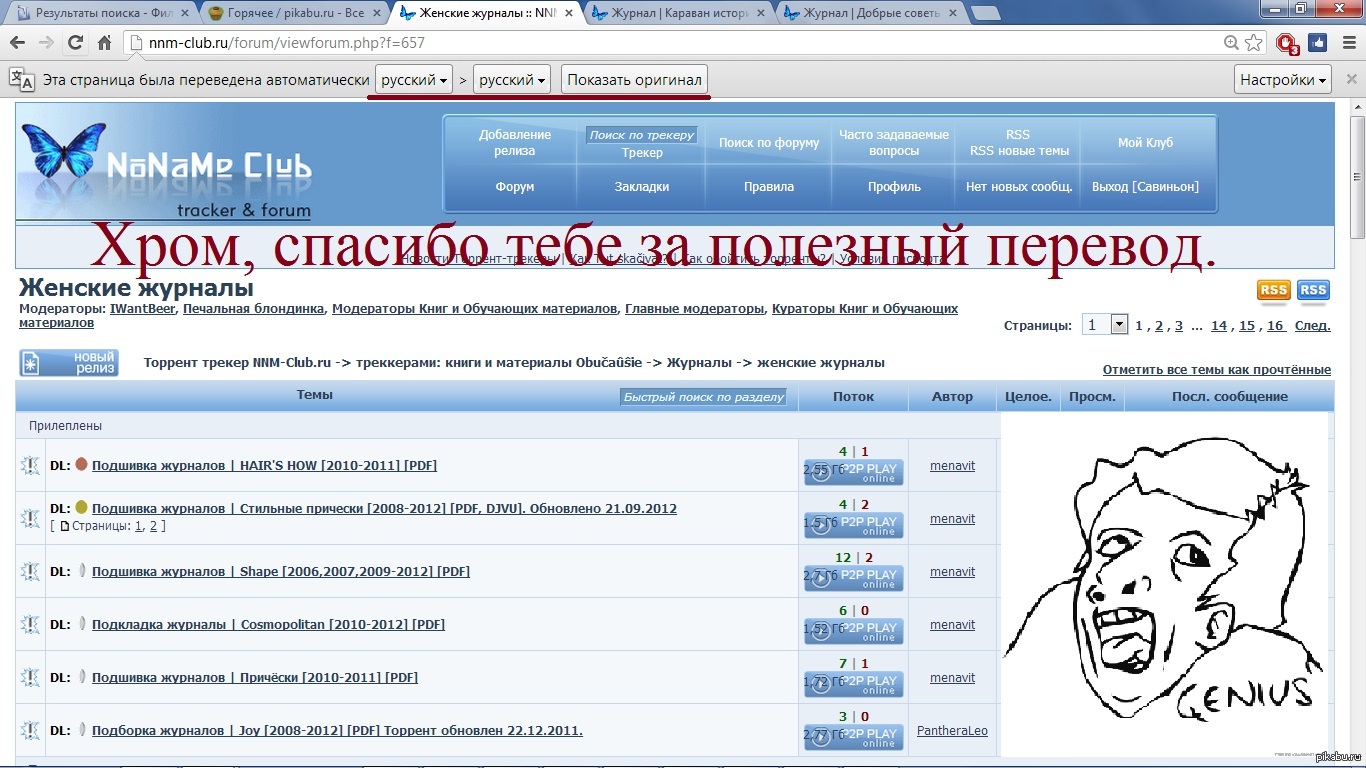The width and height of the screenshot is (1366, 768).
Task: Open the orange RSS feed icon
Action: pyautogui.click(x=1273, y=290)
